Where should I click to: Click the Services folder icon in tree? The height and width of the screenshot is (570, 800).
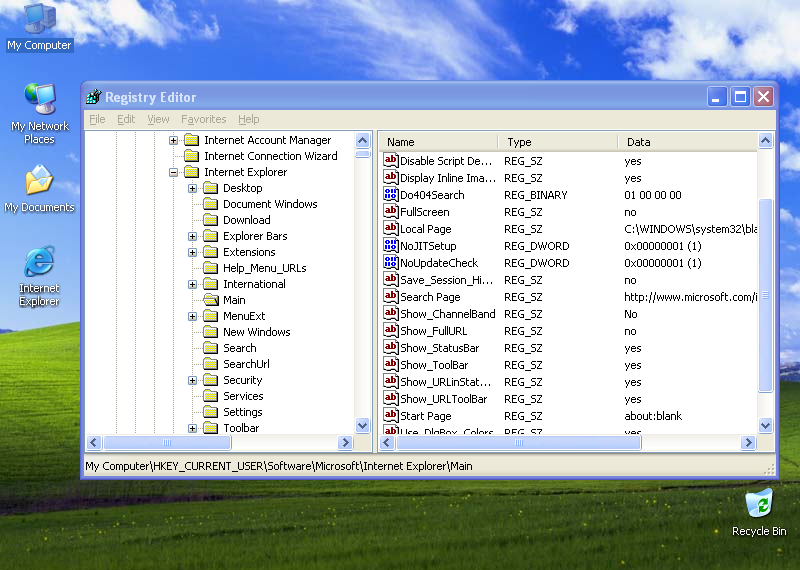(x=211, y=396)
